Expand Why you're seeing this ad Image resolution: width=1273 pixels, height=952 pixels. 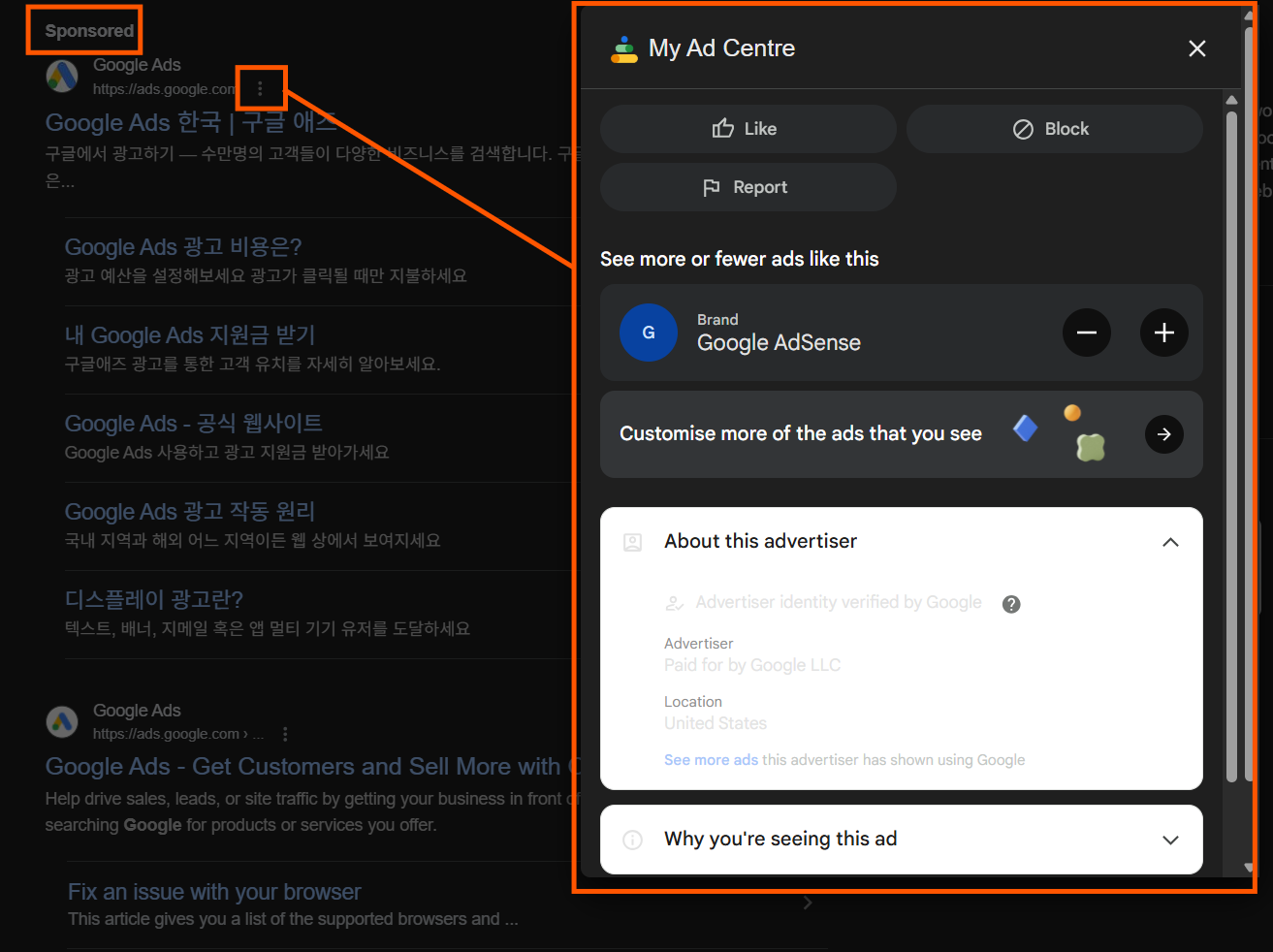point(1170,840)
